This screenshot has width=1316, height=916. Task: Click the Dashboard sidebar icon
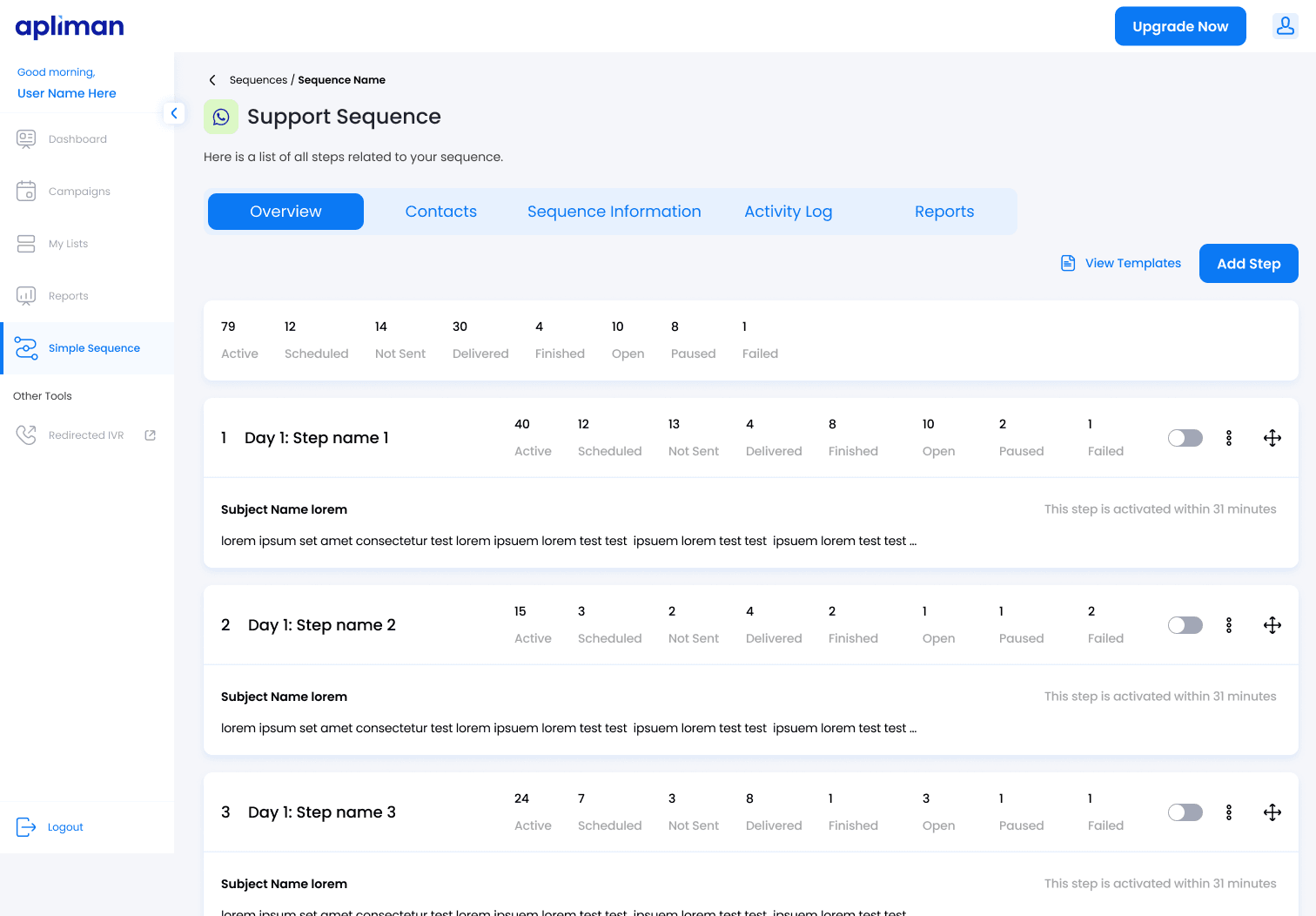[x=26, y=139]
